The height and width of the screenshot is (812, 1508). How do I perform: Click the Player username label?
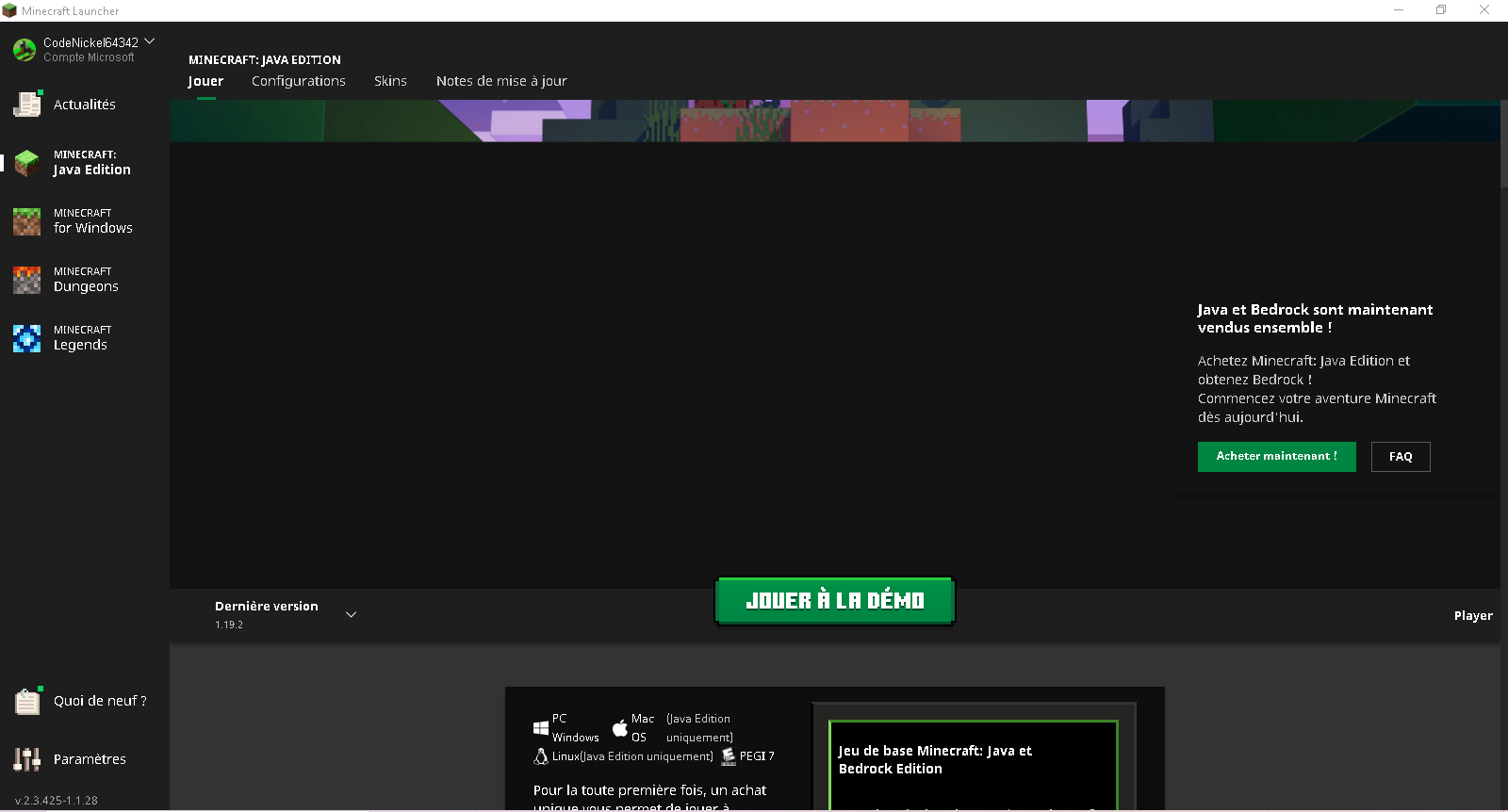[1473, 616]
